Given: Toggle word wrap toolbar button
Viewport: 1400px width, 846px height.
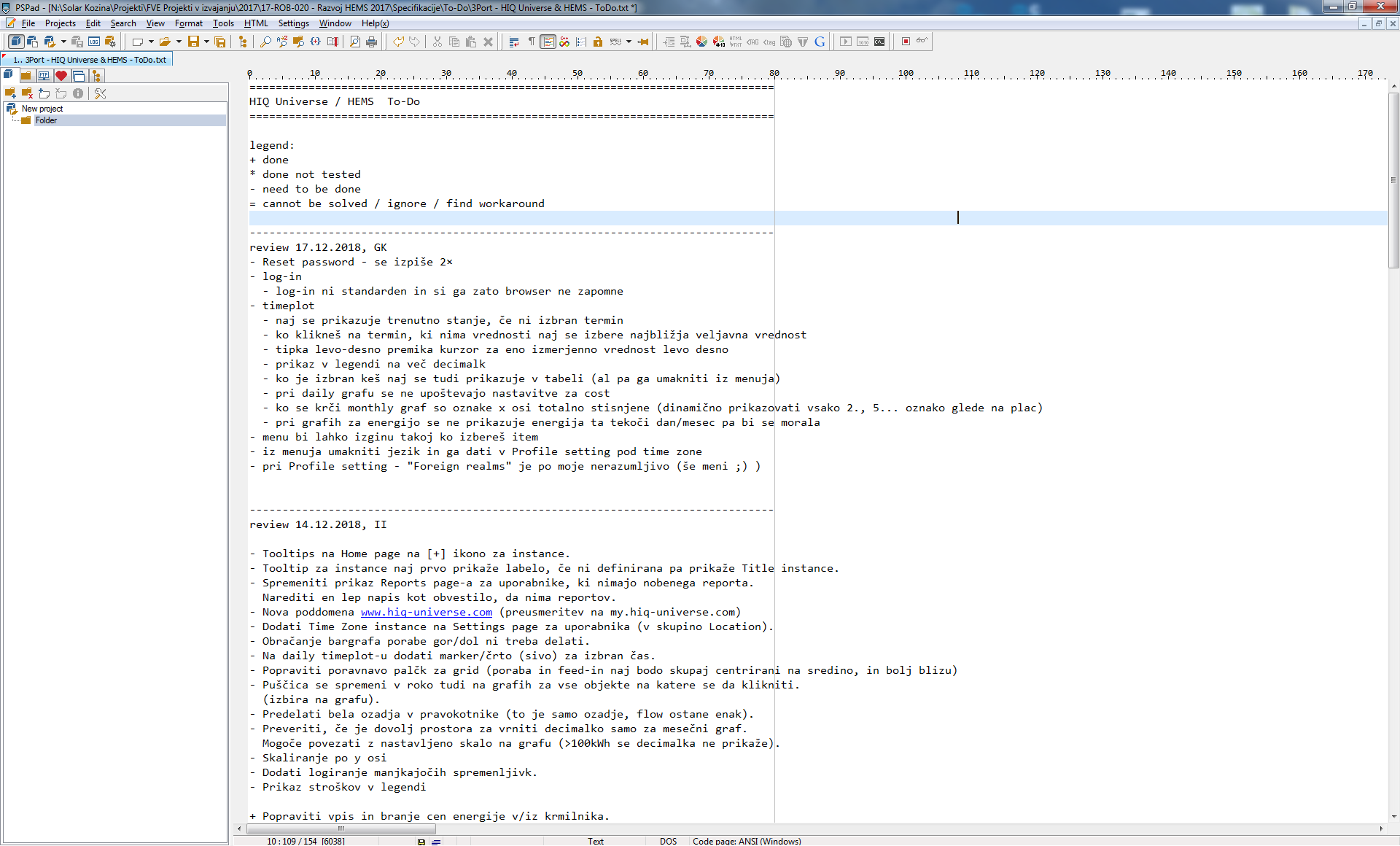Looking at the screenshot, I should pos(514,42).
